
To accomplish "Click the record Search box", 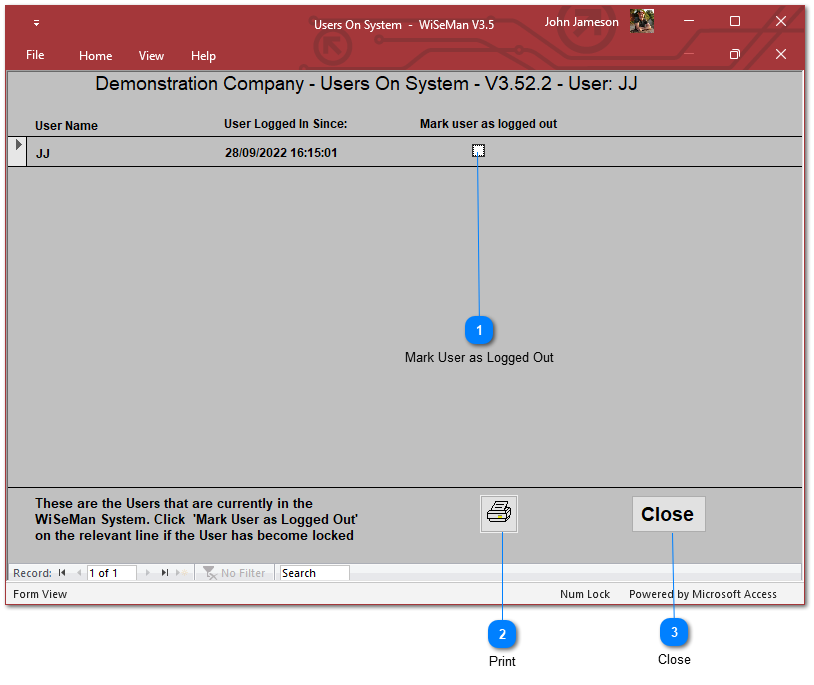I will coord(314,573).
